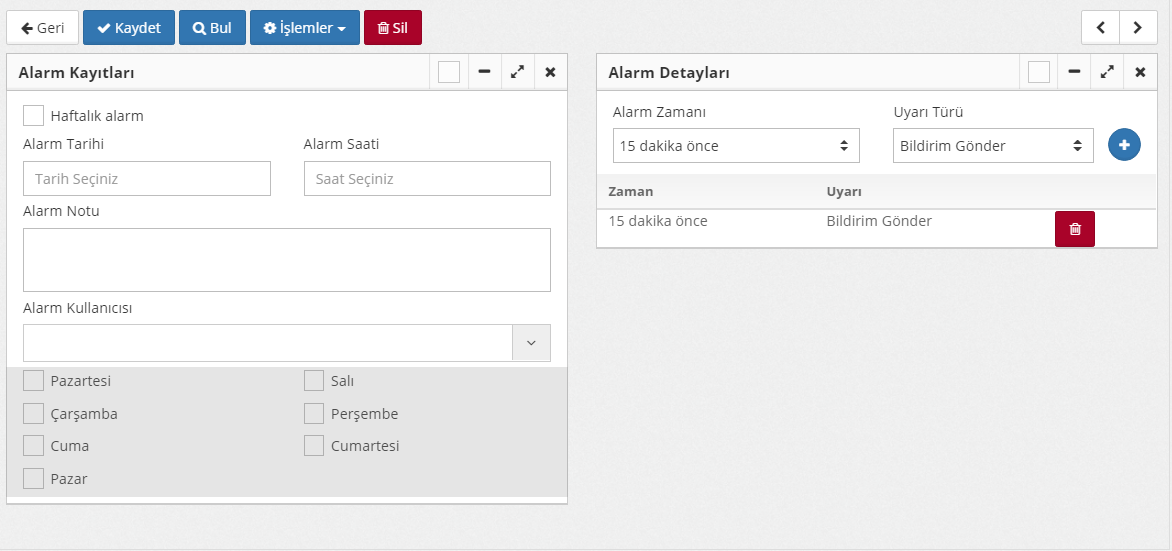The image size is (1172, 551).
Task: Open the Alarm Zamanı dropdown
Action: click(x=736, y=146)
